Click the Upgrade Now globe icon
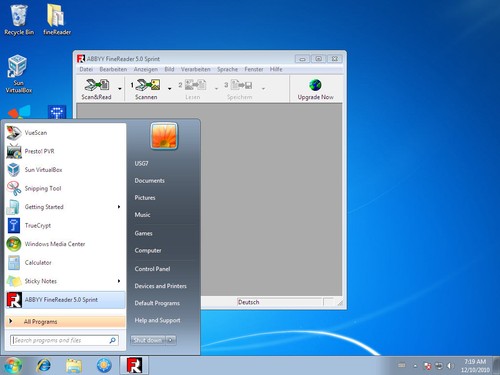Image resolution: width=500 pixels, height=375 pixels. [315, 85]
